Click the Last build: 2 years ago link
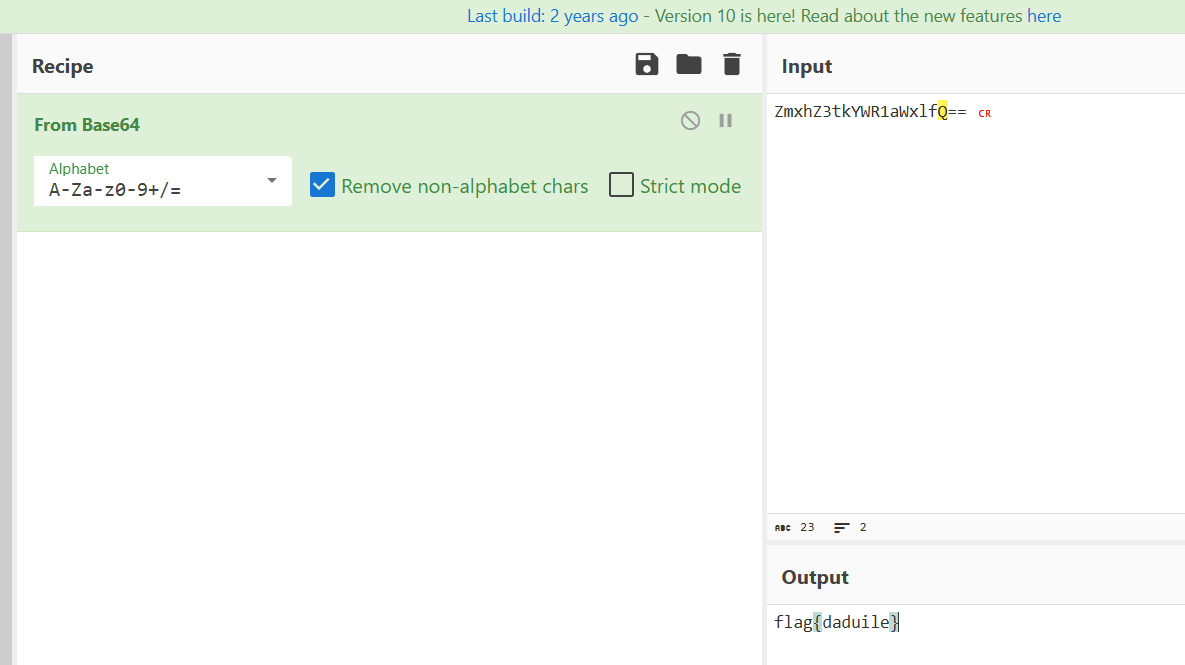This screenshot has width=1185, height=665. 552,16
